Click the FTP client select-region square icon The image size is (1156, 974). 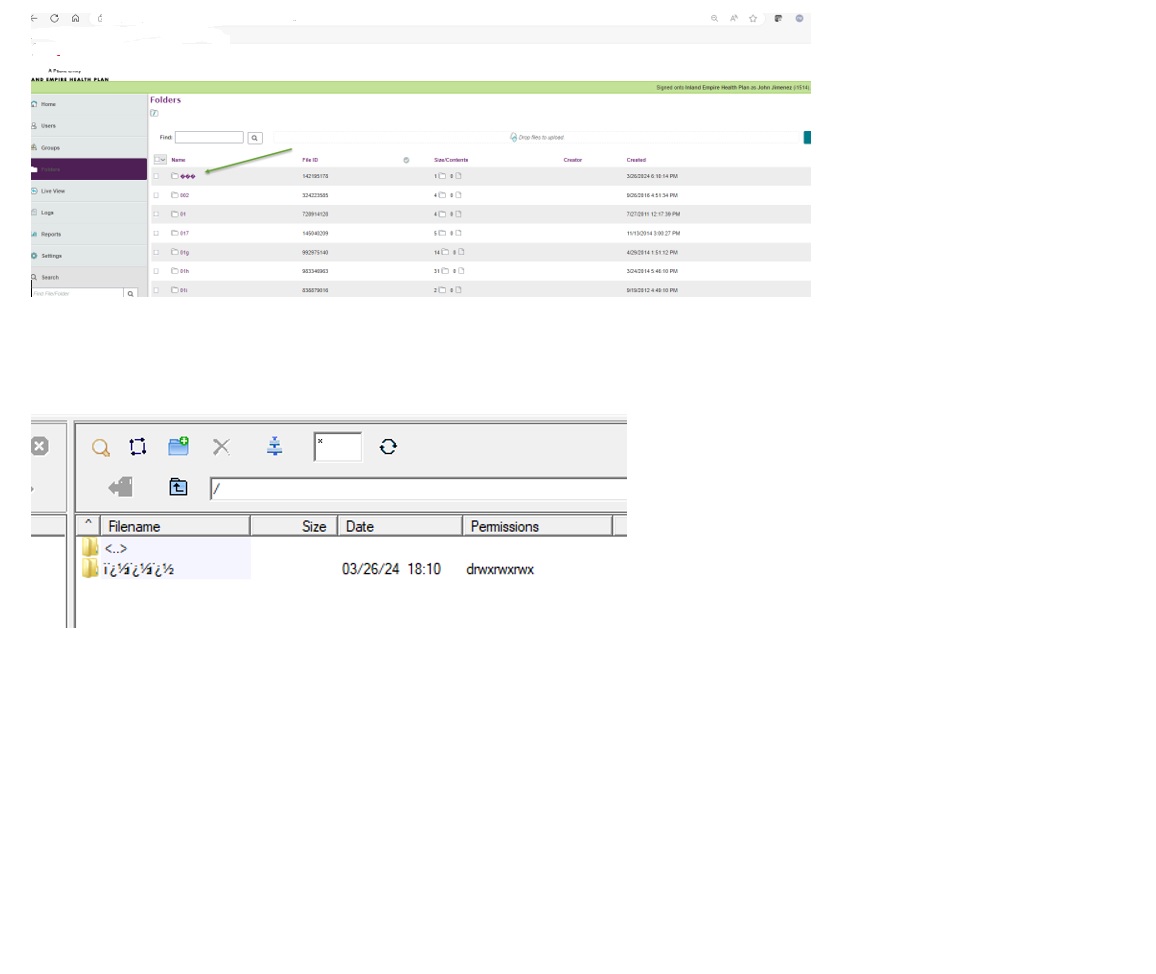coord(138,446)
